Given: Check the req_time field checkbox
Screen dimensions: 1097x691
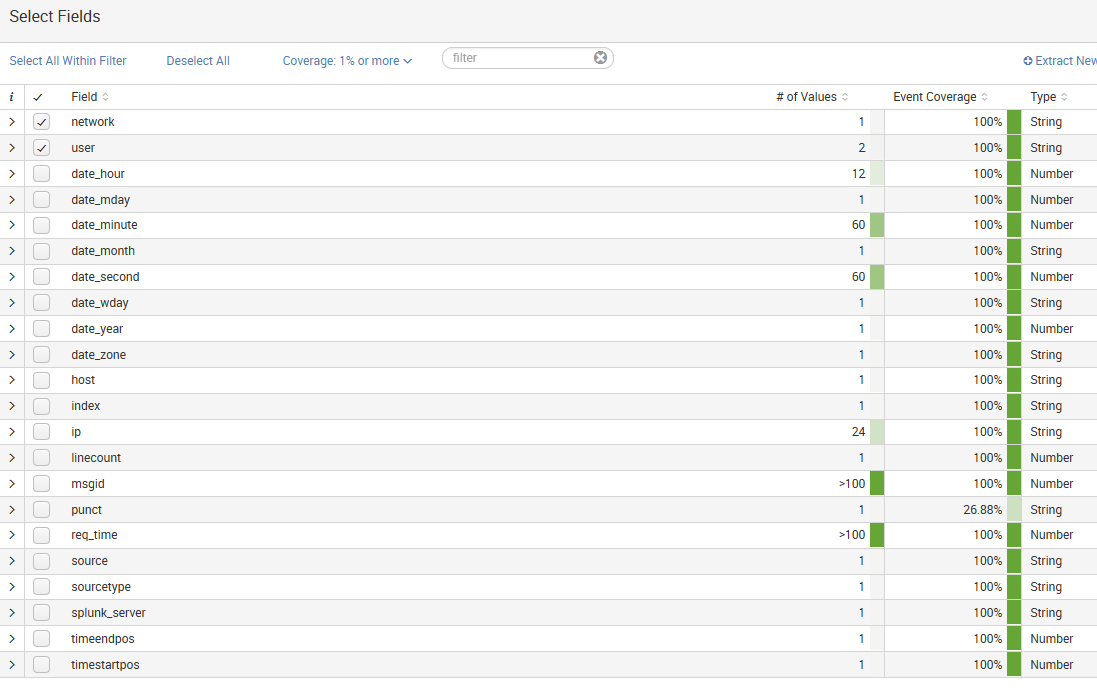Looking at the screenshot, I should [x=41, y=535].
